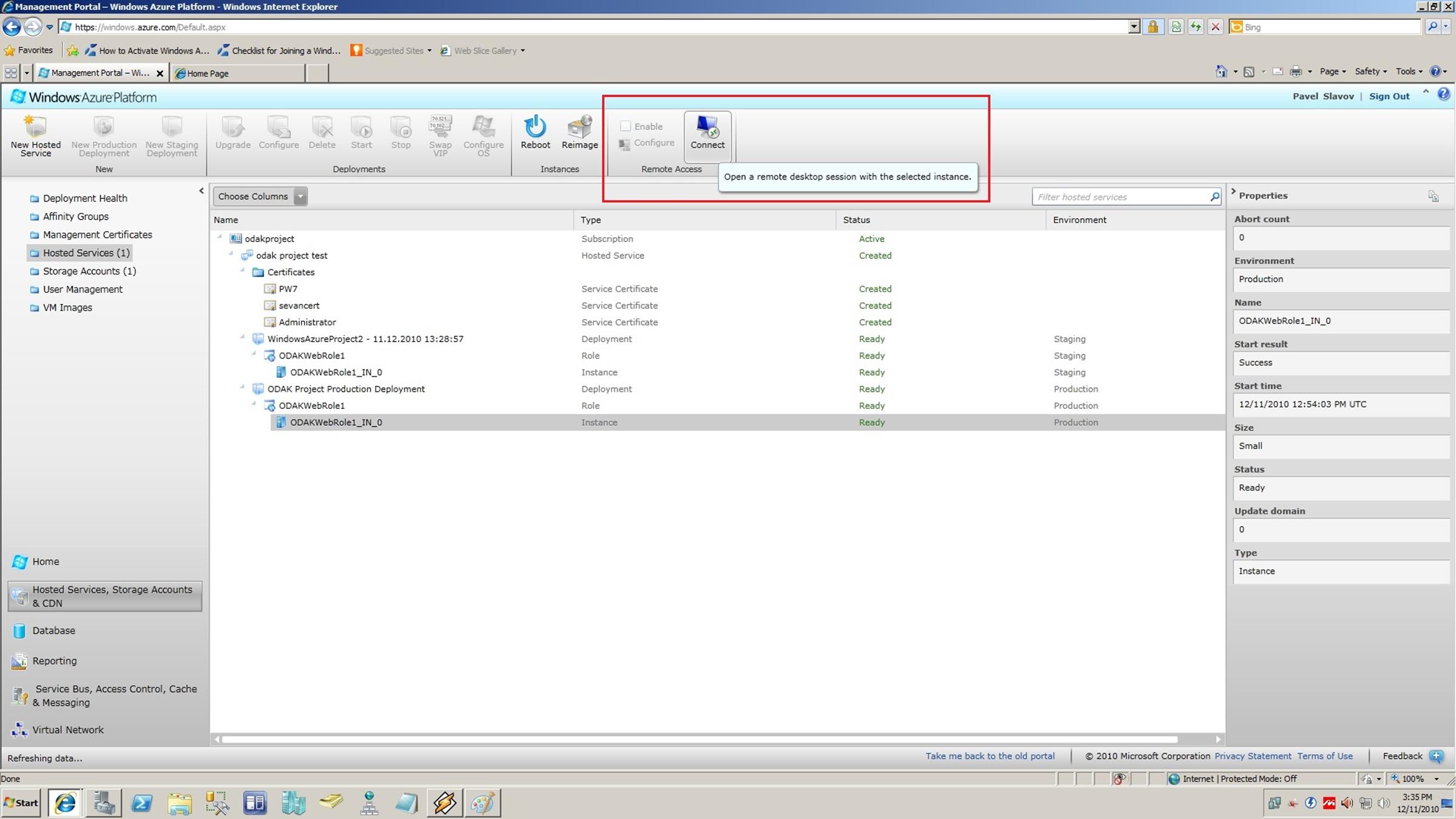Click the Sign Out link
1456x819 pixels.
tap(1389, 96)
